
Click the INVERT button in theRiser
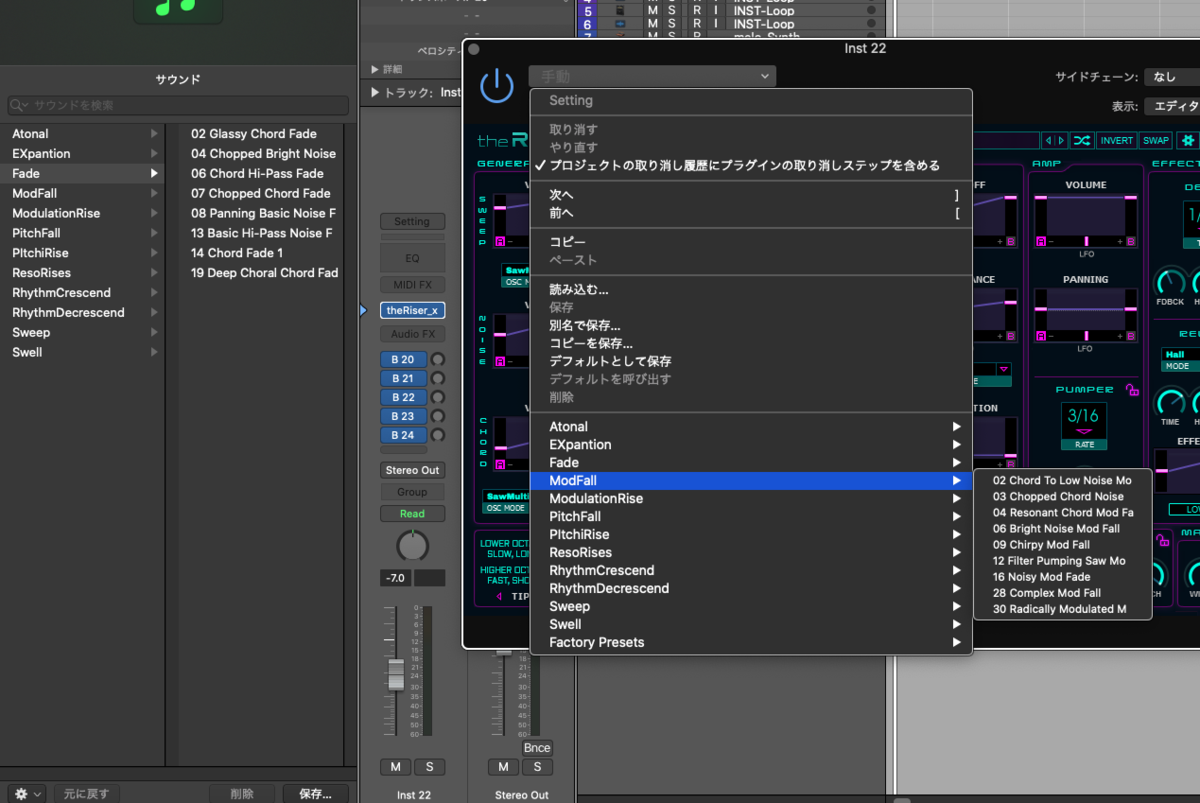1116,140
